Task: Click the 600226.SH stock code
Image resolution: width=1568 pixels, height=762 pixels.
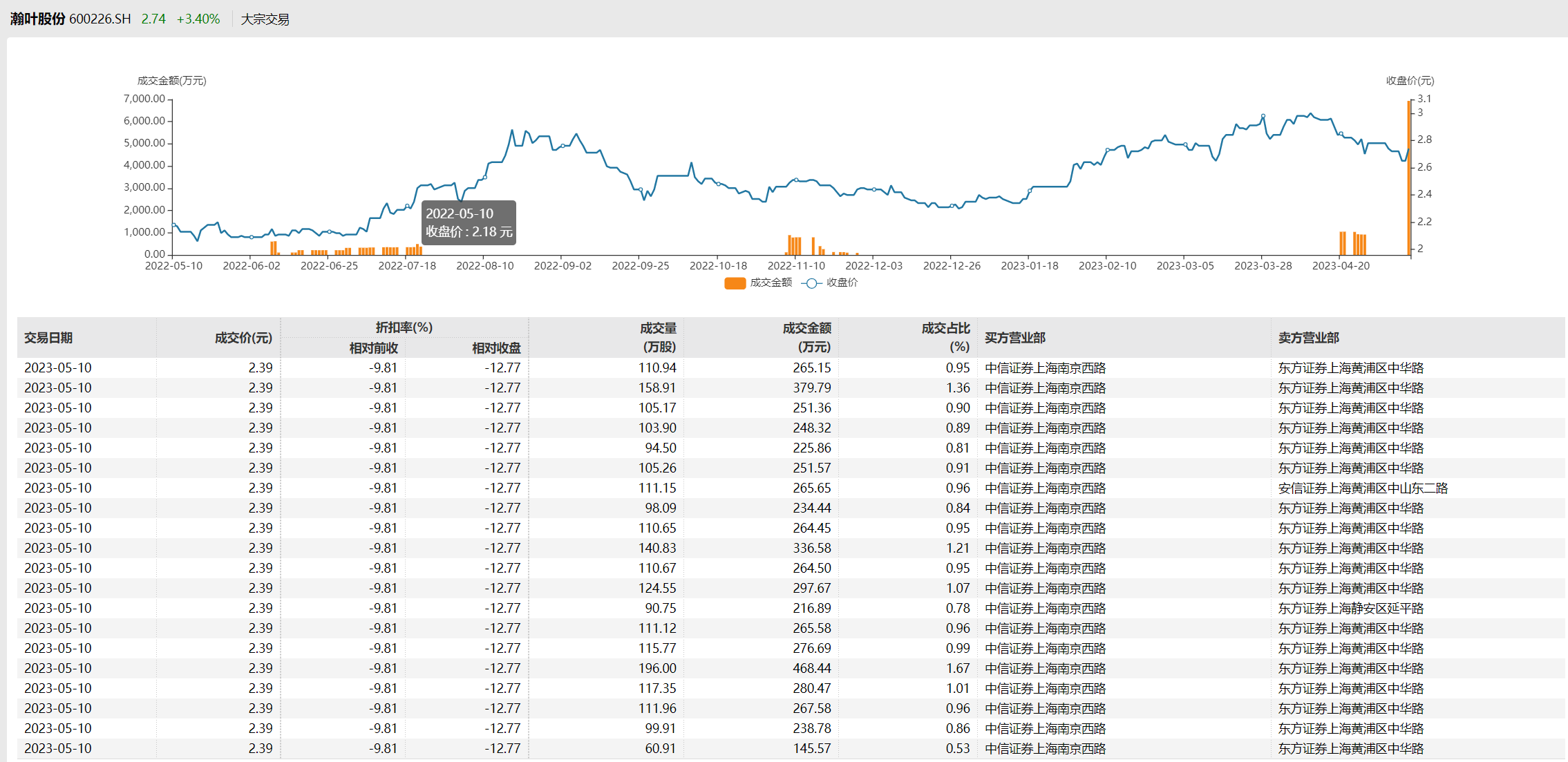Action: 100,19
